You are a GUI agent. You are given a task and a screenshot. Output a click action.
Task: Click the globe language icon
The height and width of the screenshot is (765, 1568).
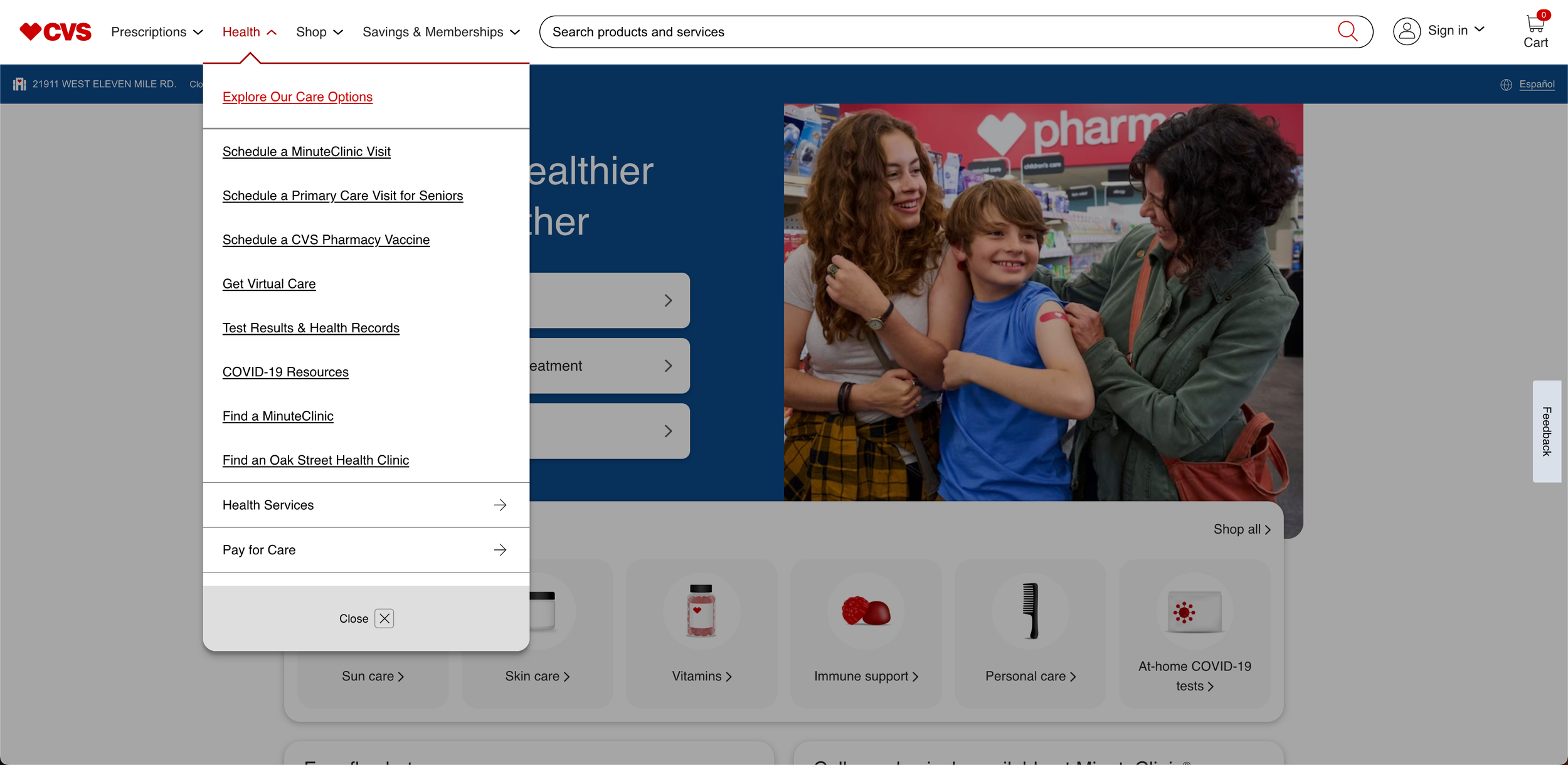click(x=1506, y=85)
